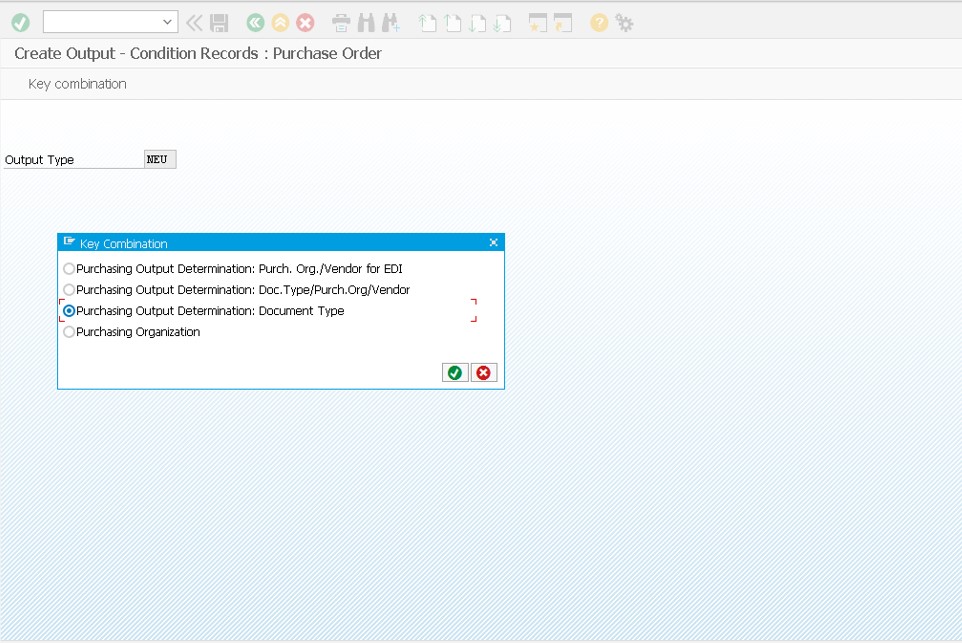Confirm the dialog with green checkmark button
Image resolution: width=962 pixels, height=643 pixels.
click(x=455, y=372)
